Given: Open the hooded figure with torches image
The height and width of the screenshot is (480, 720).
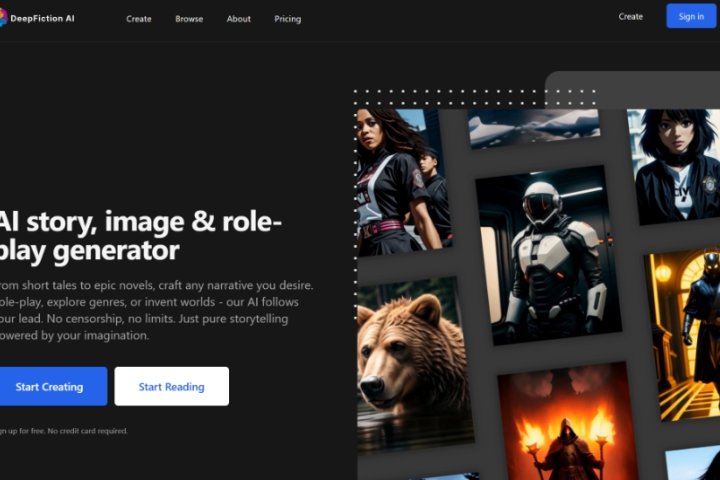Looking at the screenshot, I should (568, 421).
